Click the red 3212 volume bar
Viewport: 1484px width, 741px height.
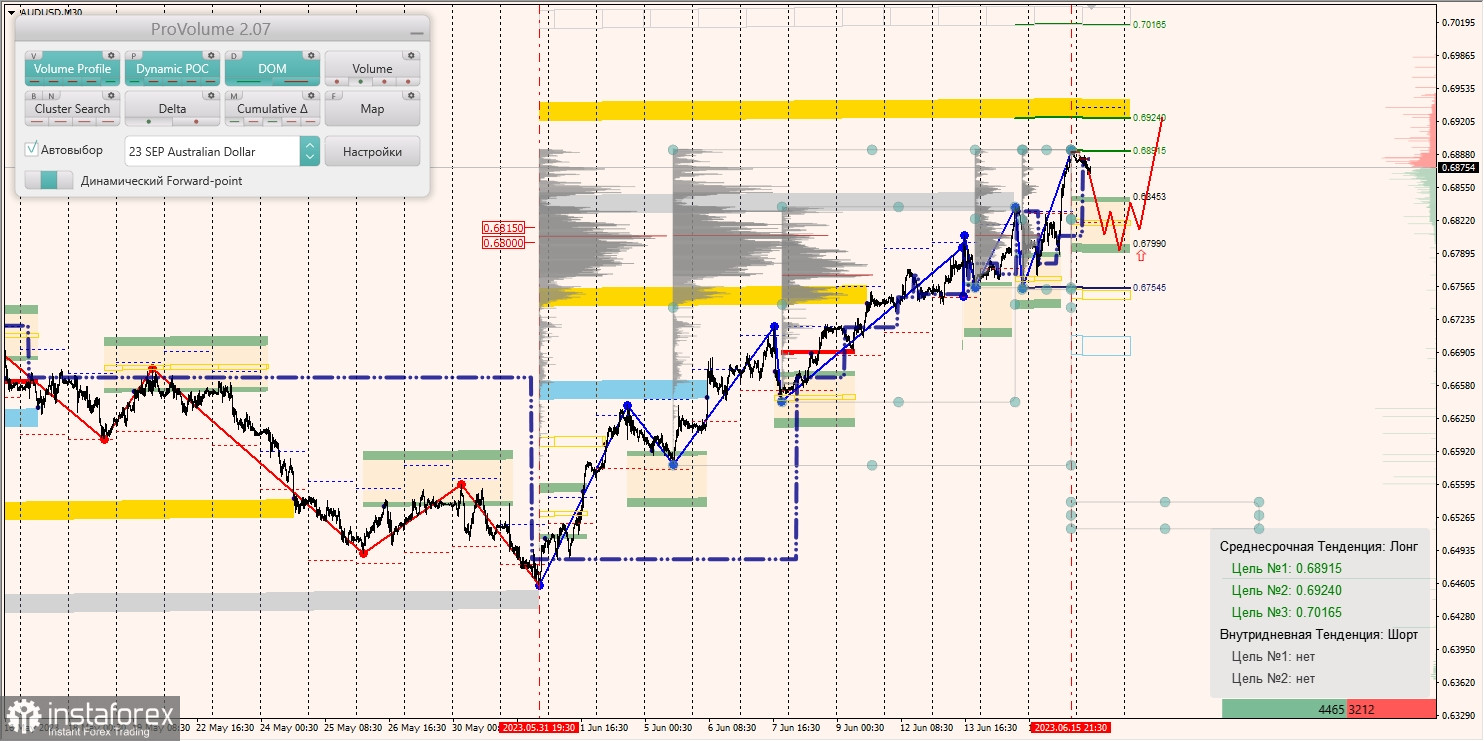click(1391, 709)
